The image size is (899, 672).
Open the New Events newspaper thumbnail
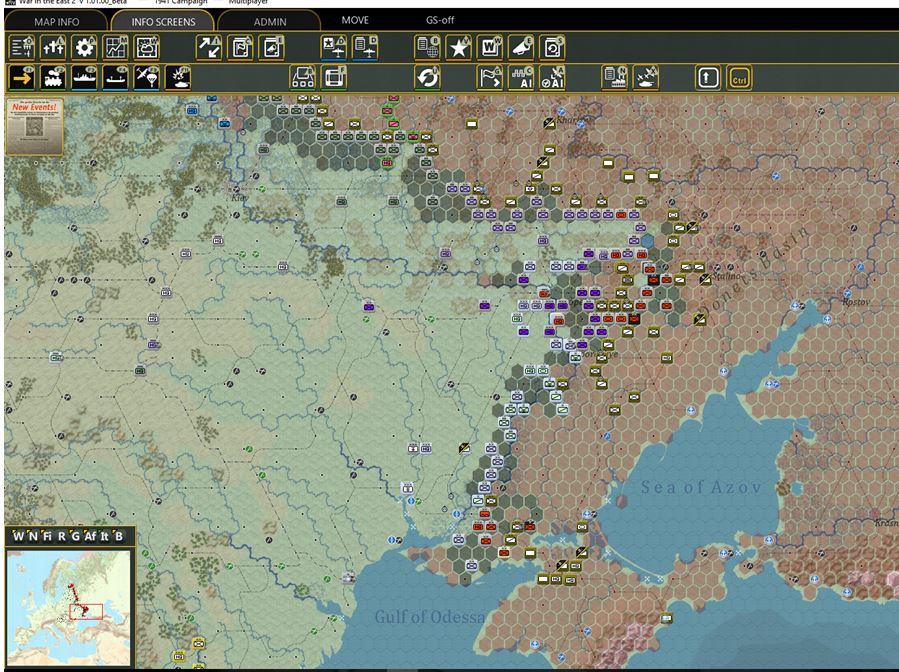click(34, 126)
